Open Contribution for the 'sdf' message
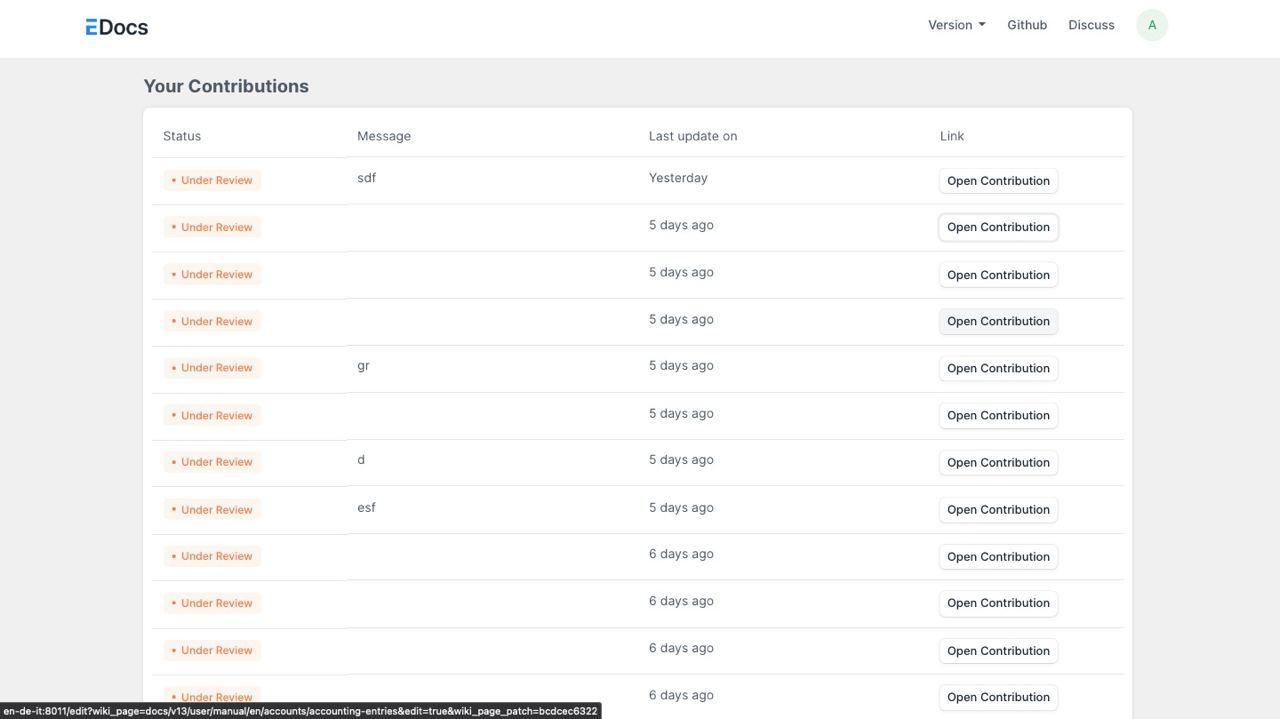 997,181
